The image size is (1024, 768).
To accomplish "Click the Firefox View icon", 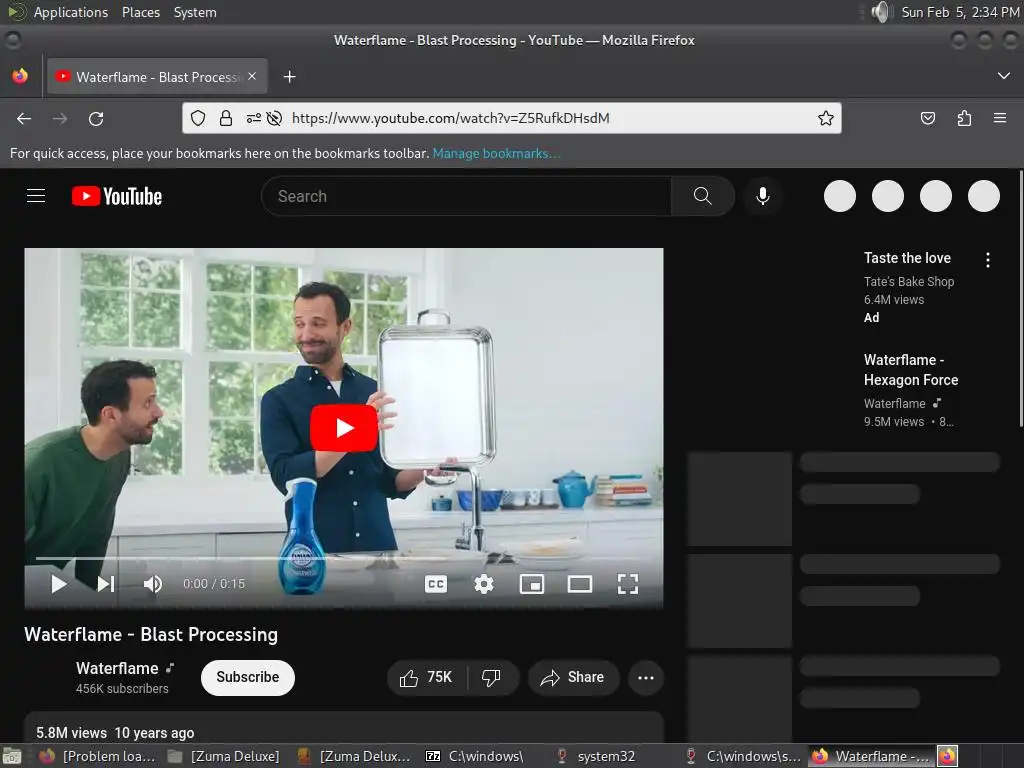I will [x=20, y=76].
